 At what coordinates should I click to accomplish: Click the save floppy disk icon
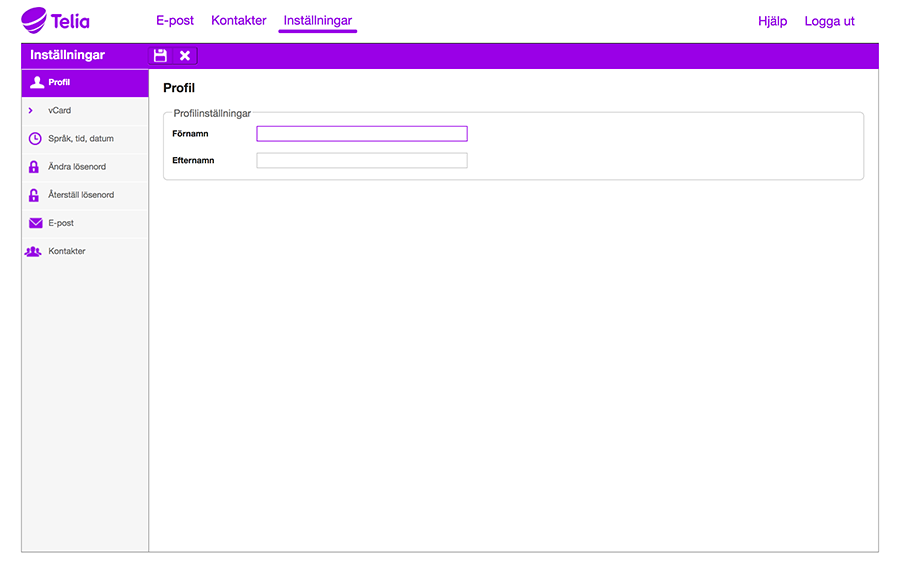160,56
